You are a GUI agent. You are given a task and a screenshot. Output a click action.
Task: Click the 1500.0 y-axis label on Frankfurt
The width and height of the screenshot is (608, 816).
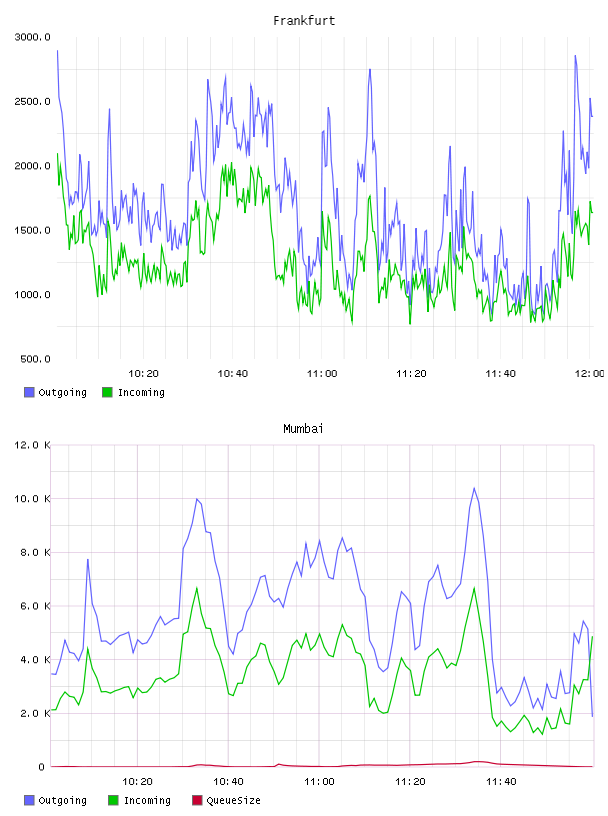[x=32, y=231]
